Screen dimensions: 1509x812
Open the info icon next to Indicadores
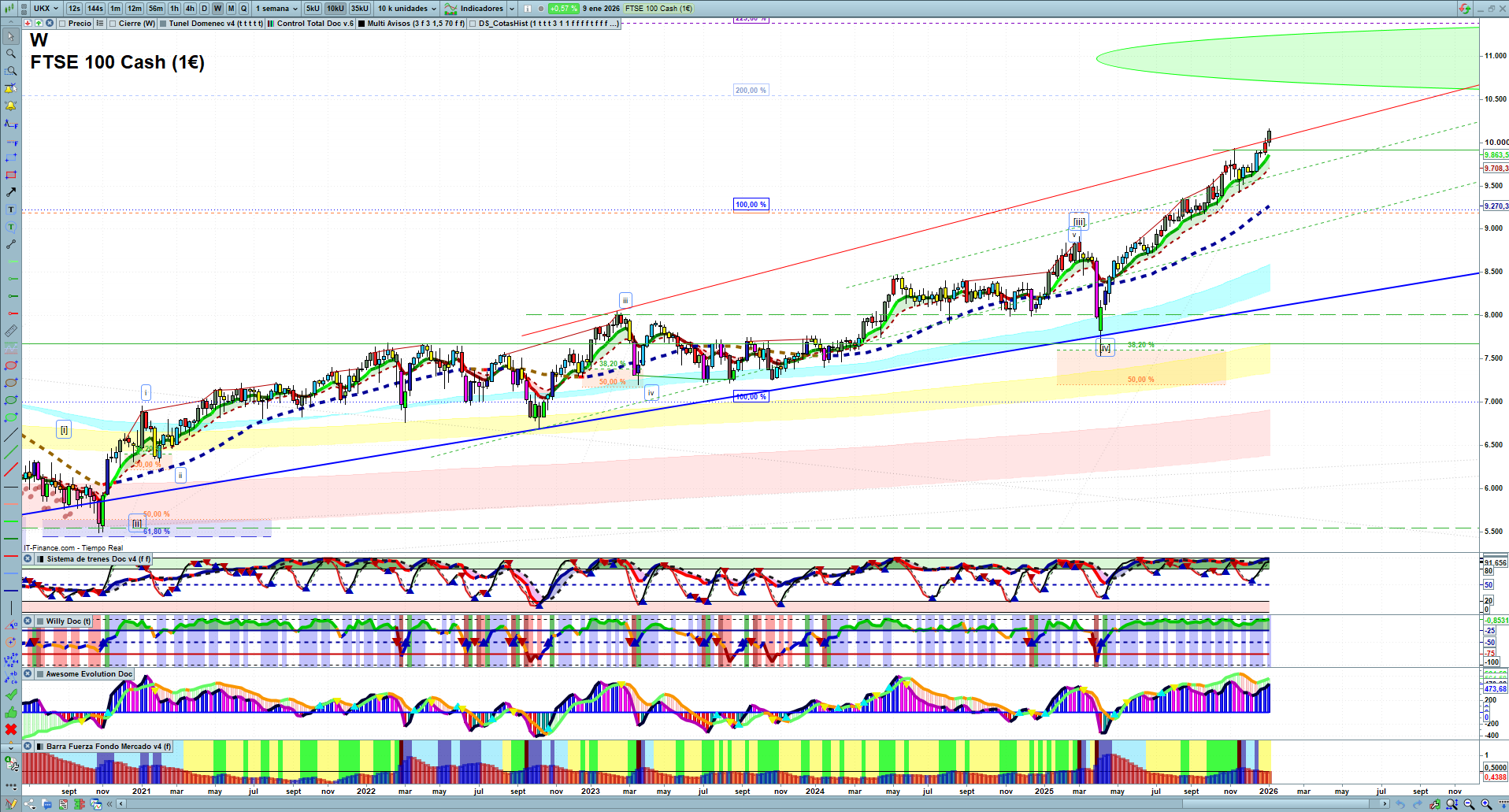[528, 9]
